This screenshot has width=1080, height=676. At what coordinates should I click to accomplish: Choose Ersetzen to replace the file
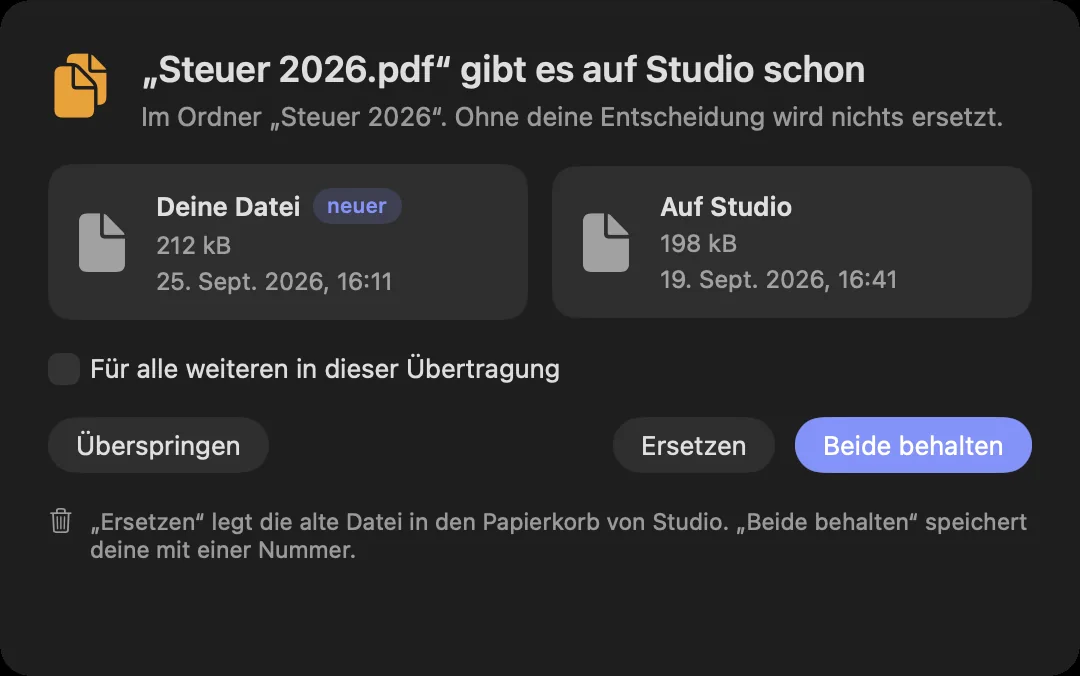pos(694,445)
